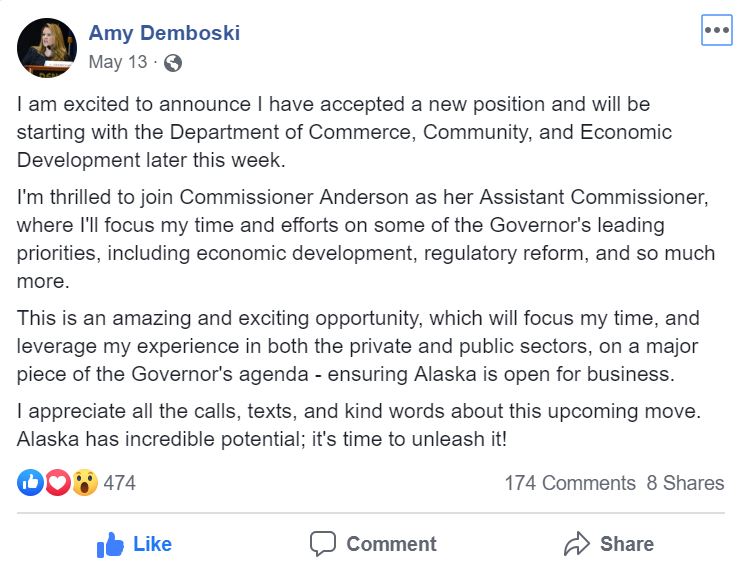Click the paragraph about Commissioner Anderson
Screen dimensions: 739x568
coord(366,239)
